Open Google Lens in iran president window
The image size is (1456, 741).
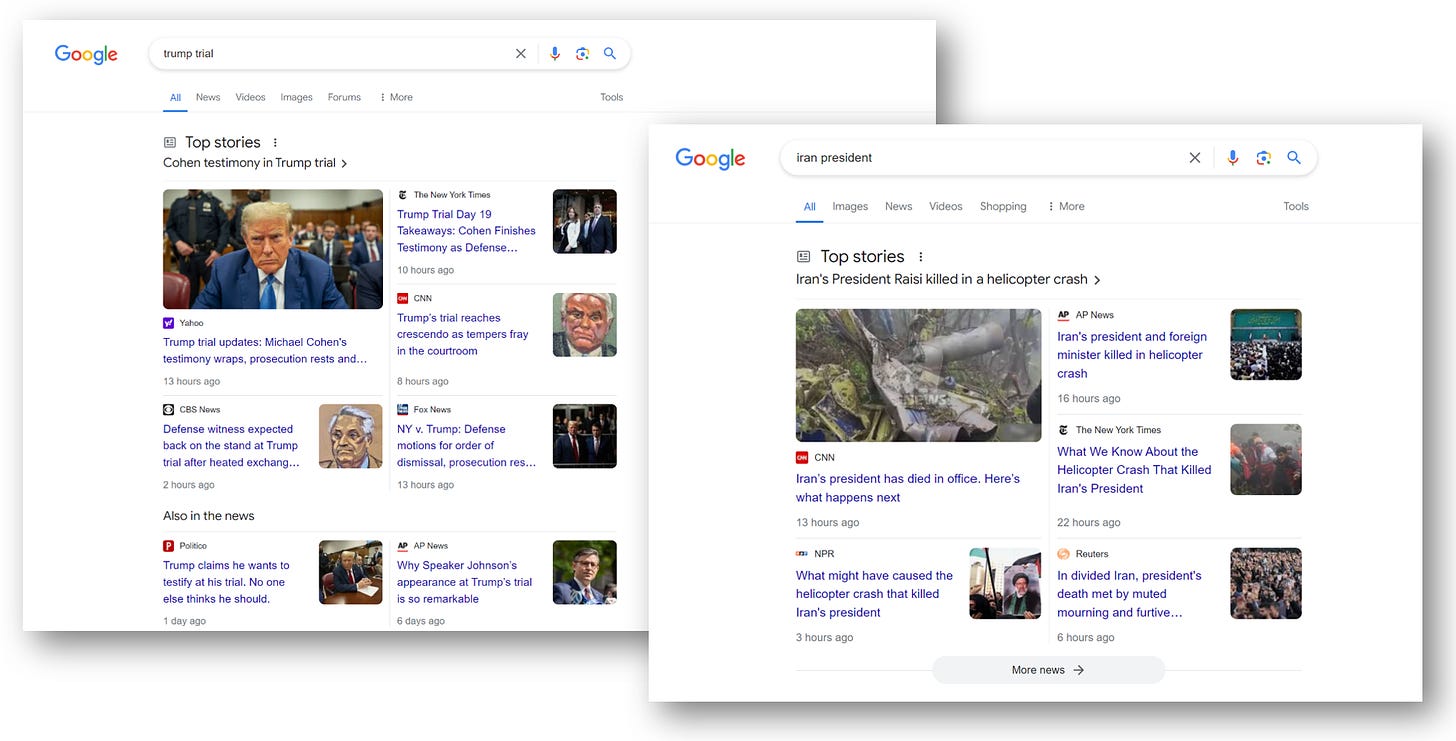pyautogui.click(x=1263, y=158)
